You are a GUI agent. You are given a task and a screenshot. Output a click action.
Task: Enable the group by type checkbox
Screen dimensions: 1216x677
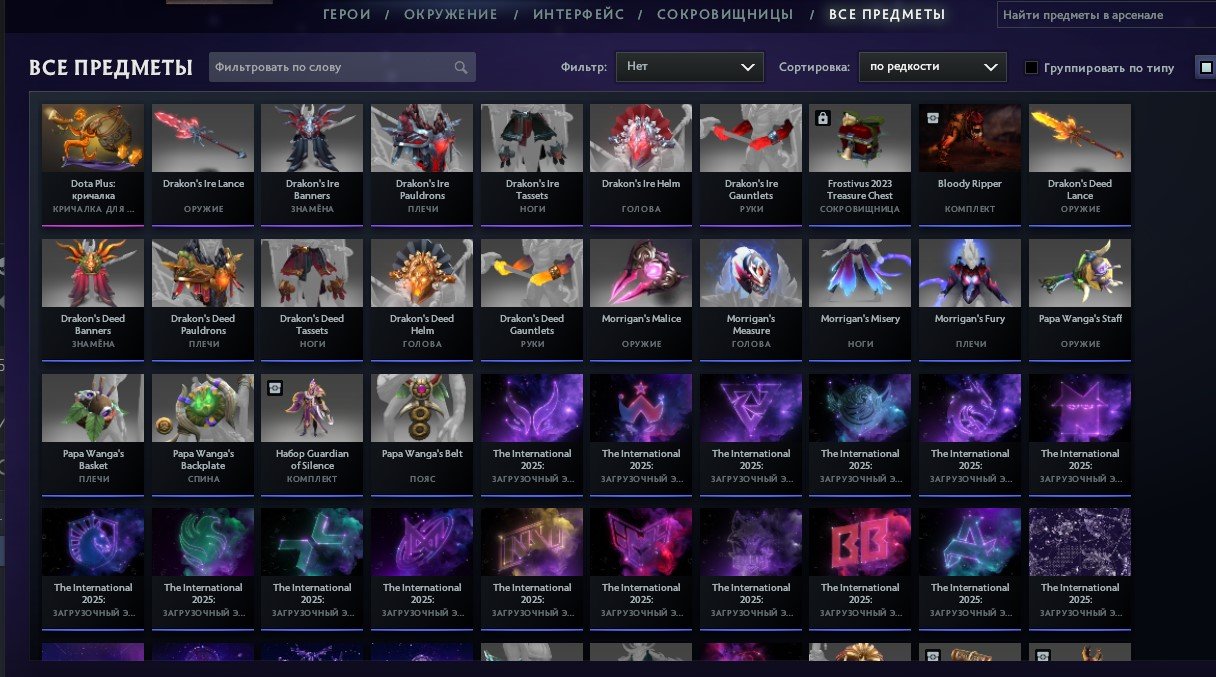coord(1032,68)
